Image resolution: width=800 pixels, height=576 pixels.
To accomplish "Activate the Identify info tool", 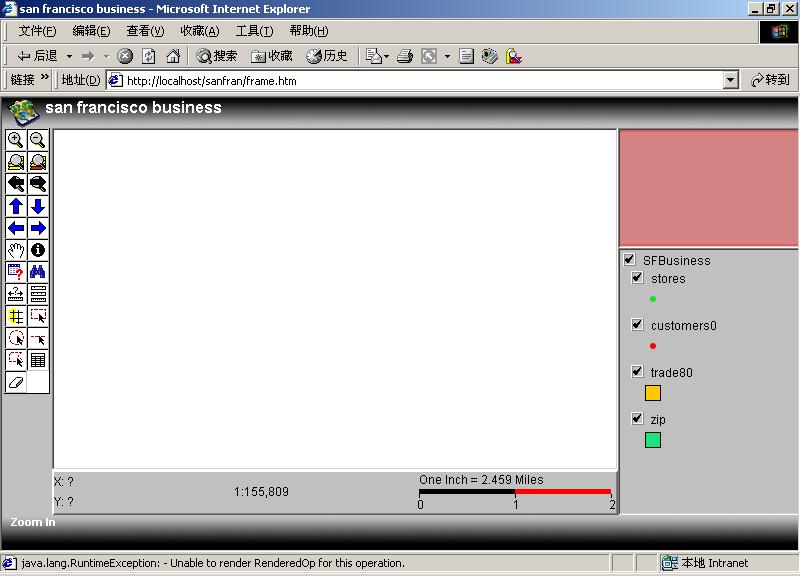I will click(38, 250).
